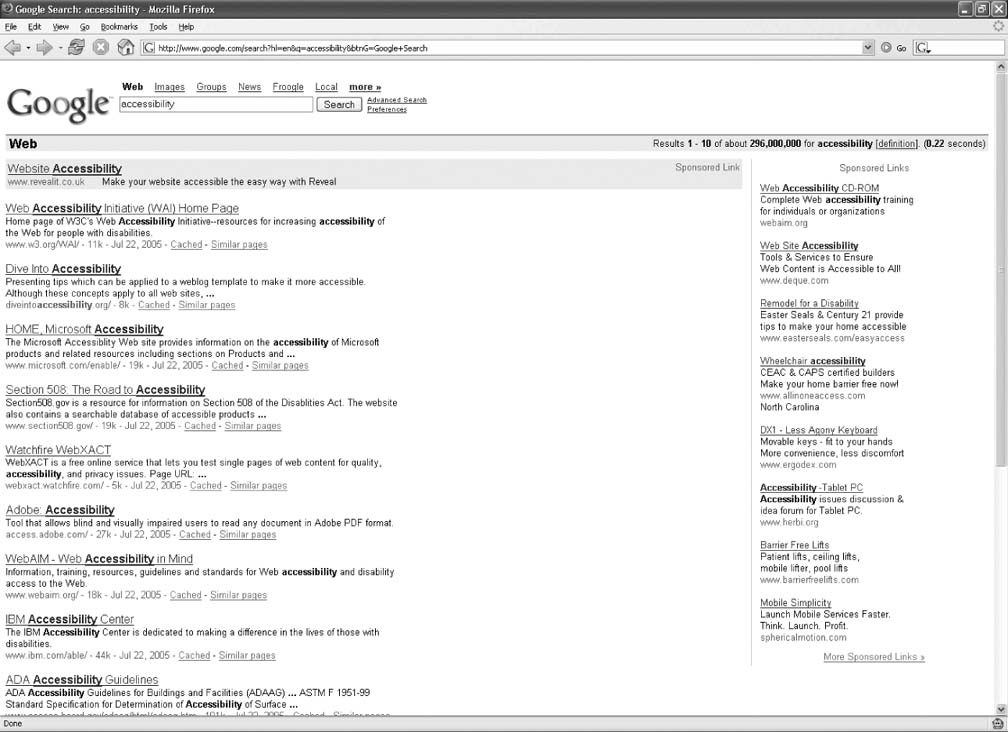
Task: Switch to Groups search
Action: click(x=212, y=87)
